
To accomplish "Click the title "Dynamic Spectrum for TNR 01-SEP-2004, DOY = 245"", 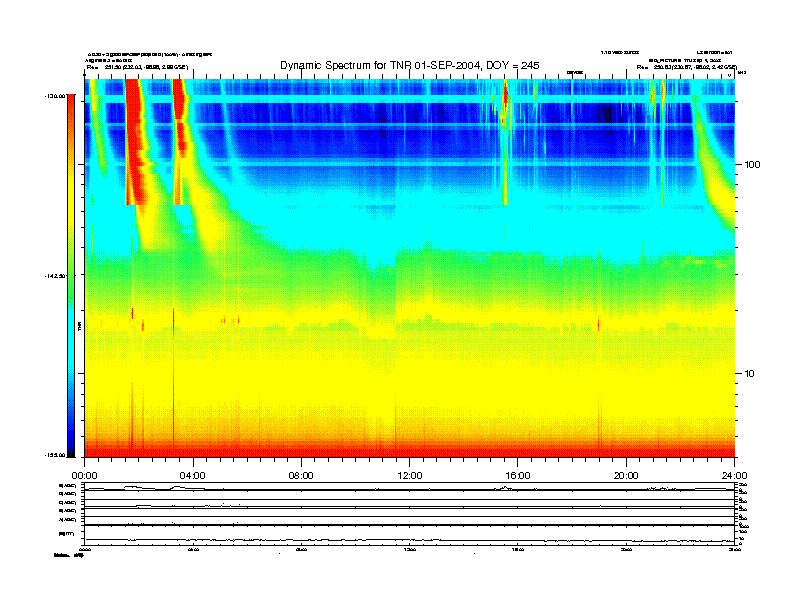I will [410, 65].
